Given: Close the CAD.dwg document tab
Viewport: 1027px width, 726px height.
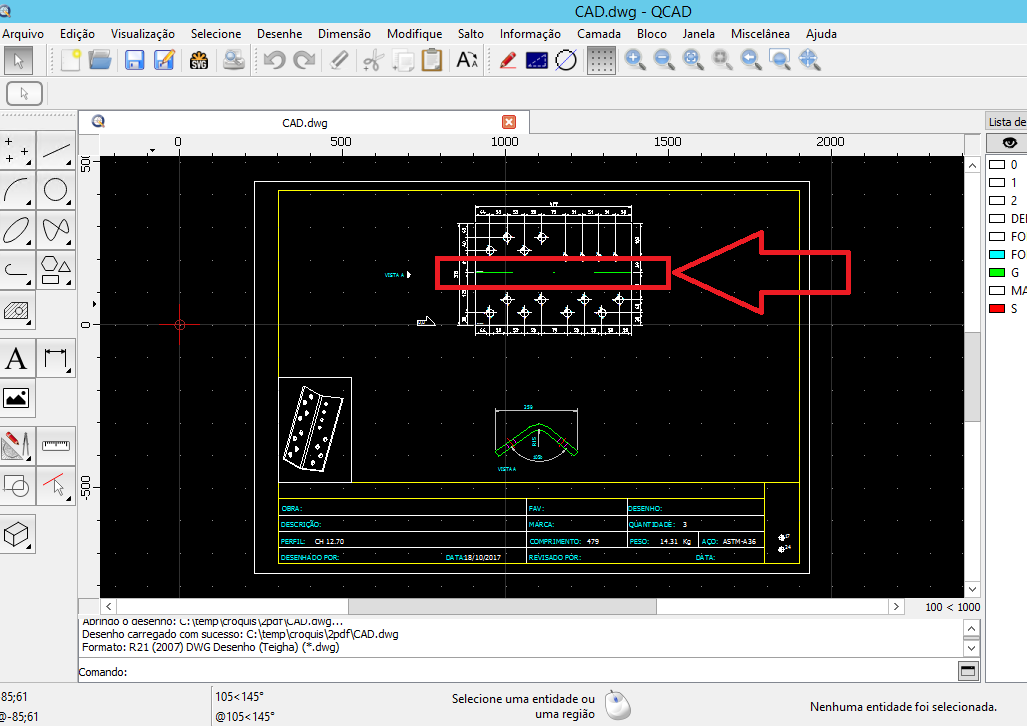Looking at the screenshot, I should click(509, 122).
